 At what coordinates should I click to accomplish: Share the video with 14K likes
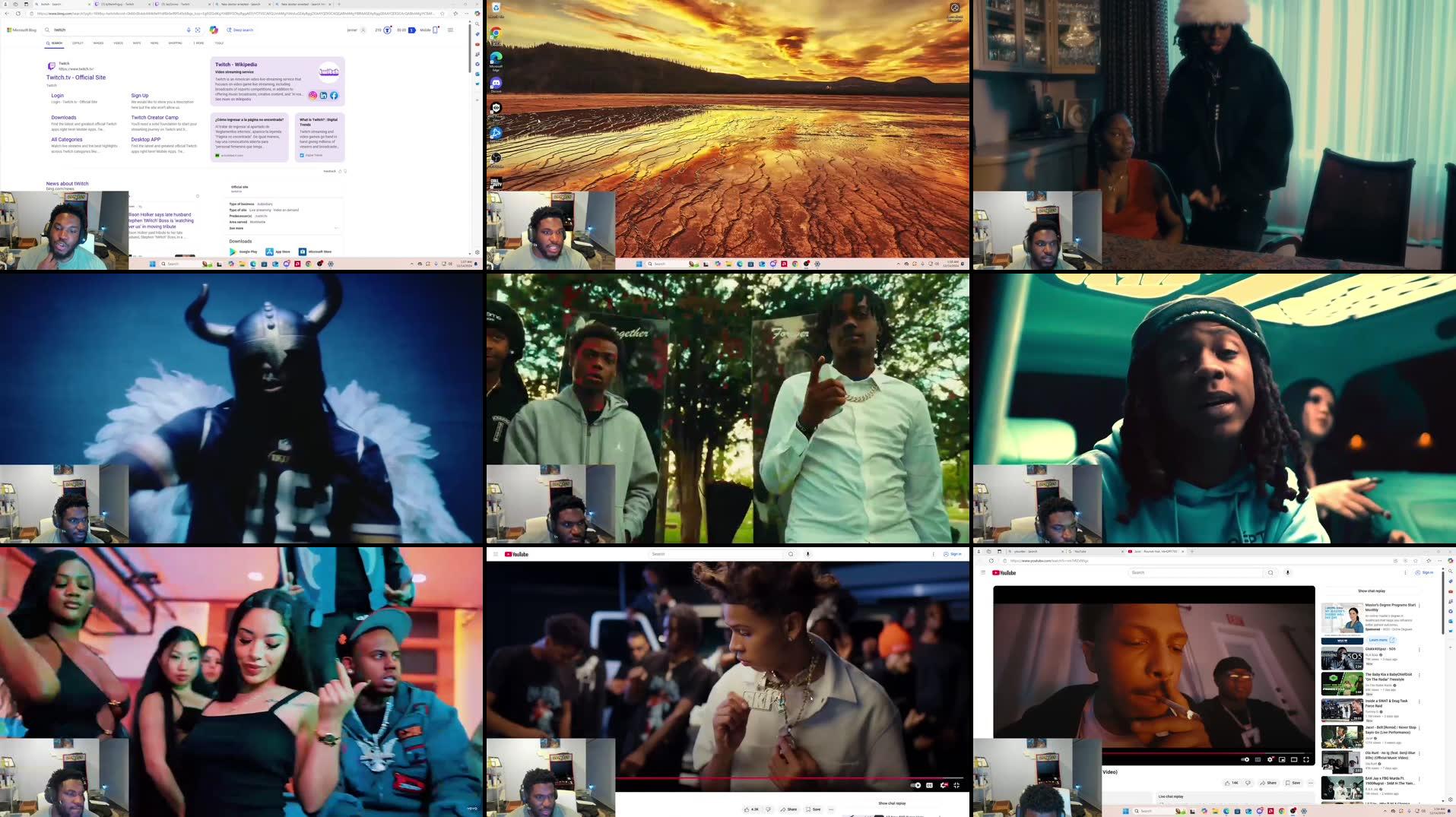(1268, 783)
